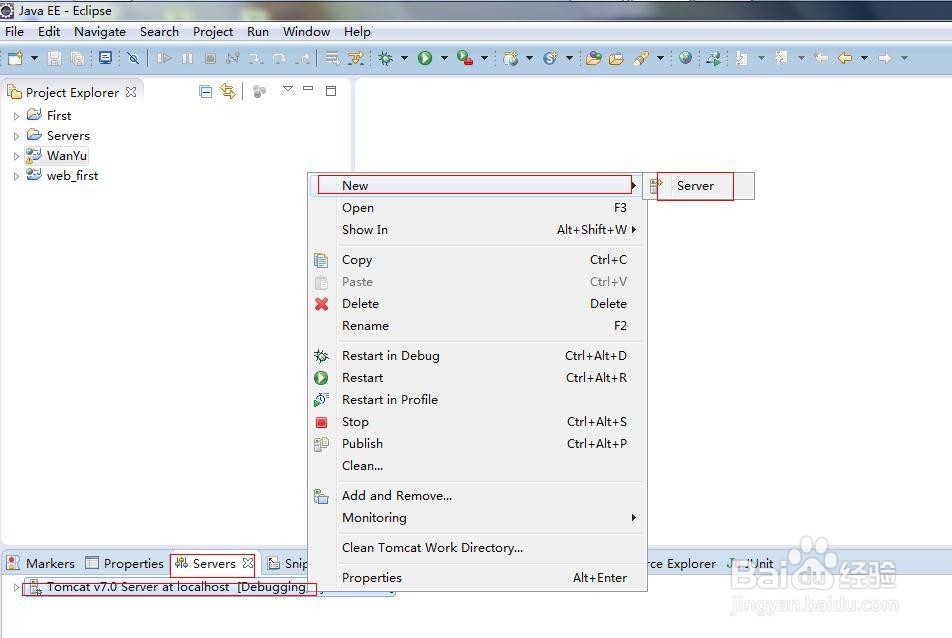
Task: Click the Save toolbar icon
Action: coord(55,58)
